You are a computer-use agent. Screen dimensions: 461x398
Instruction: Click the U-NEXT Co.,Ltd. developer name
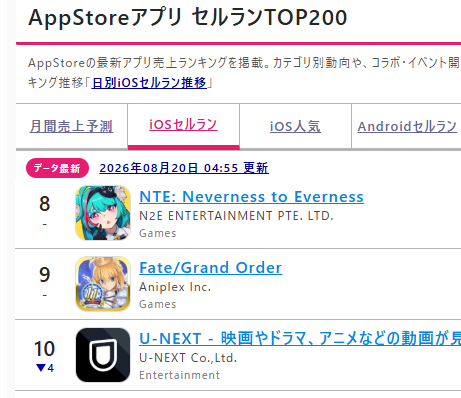tap(188, 358)
